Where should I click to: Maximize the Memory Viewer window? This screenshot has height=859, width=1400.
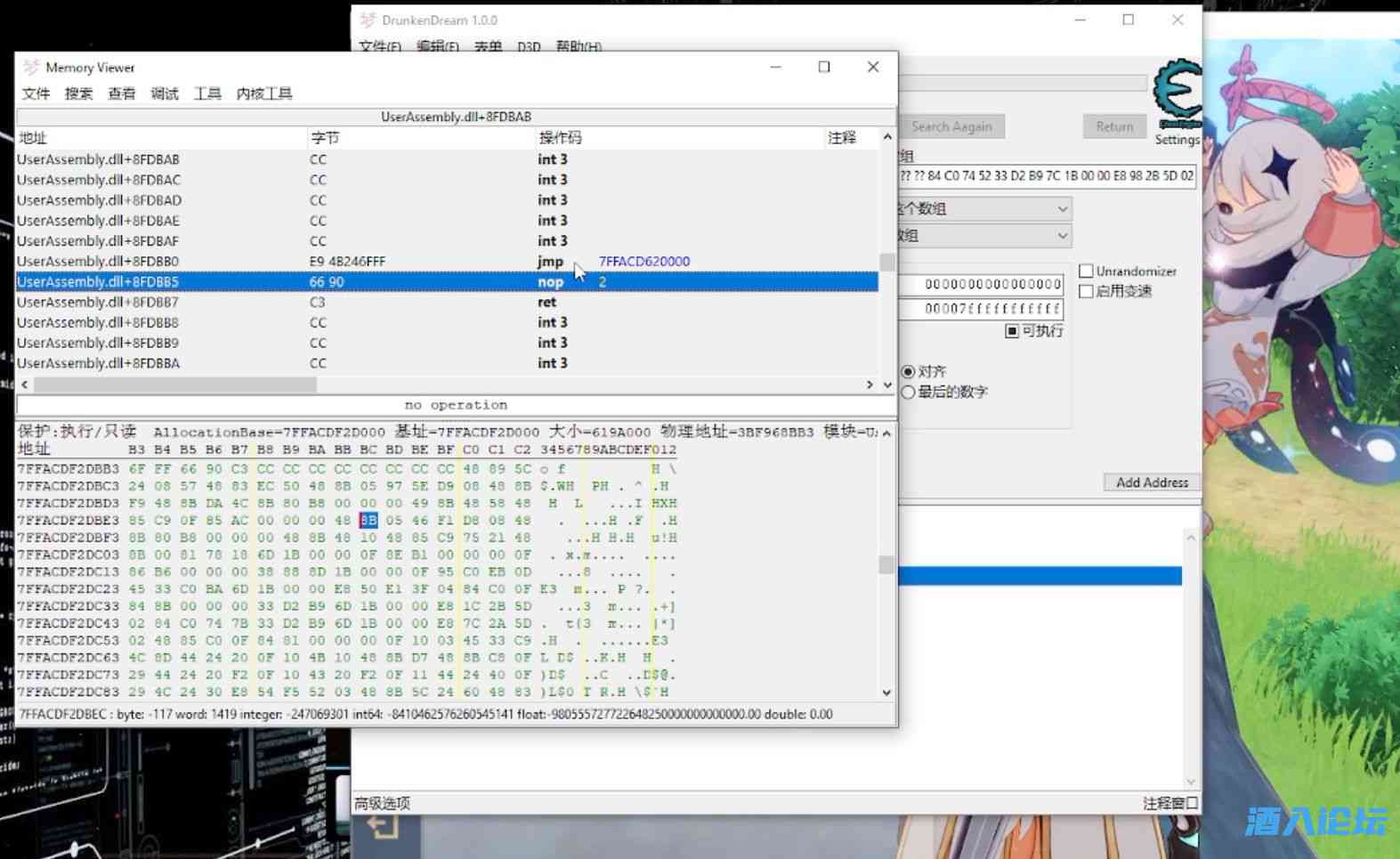824,68
